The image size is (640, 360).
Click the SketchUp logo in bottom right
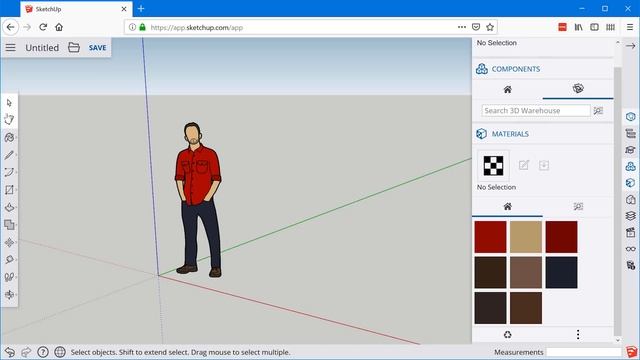click(x=632, y=352)
